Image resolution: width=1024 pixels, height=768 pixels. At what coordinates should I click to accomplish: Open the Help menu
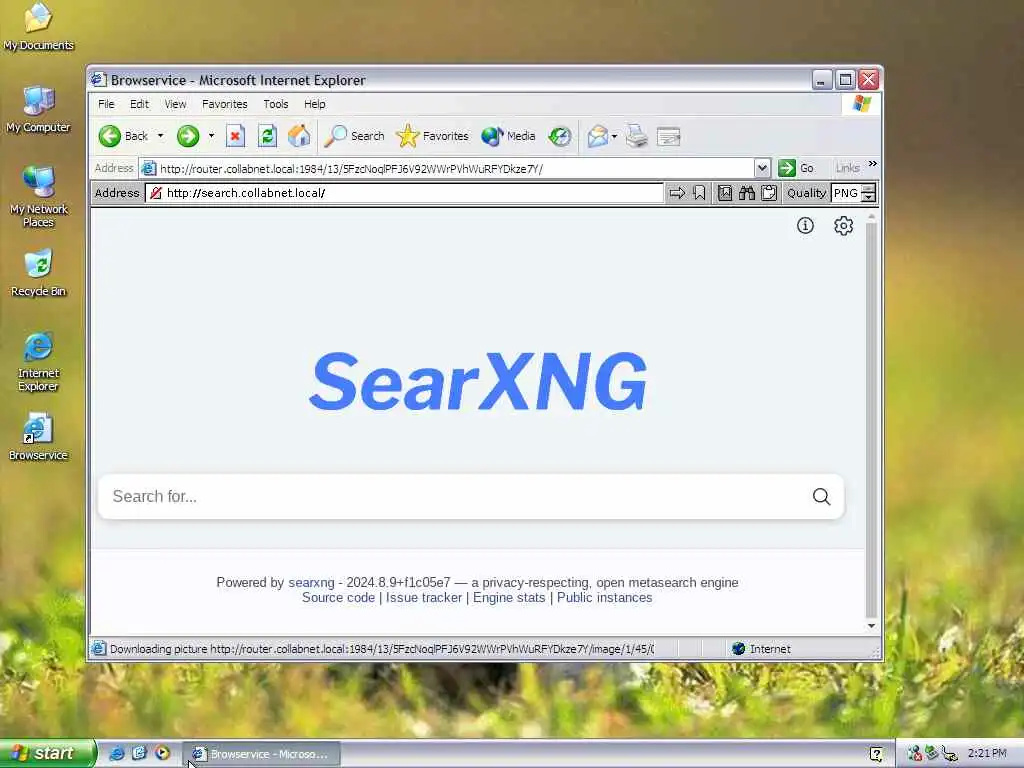[x=314, y=104]
